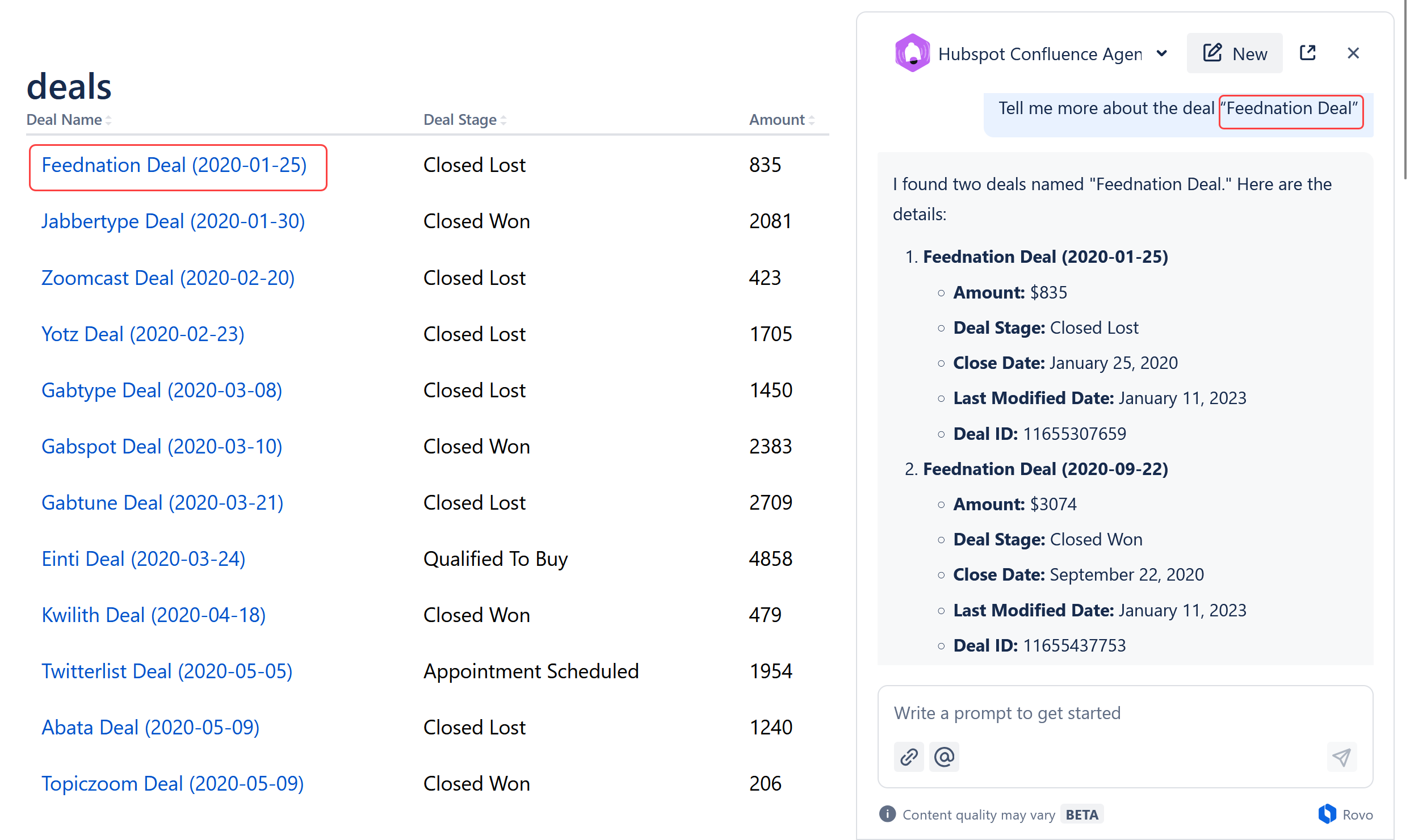Expand the agent selector dropdown chevron
The image size is (1410, 840).
(x=1162, y=53)
